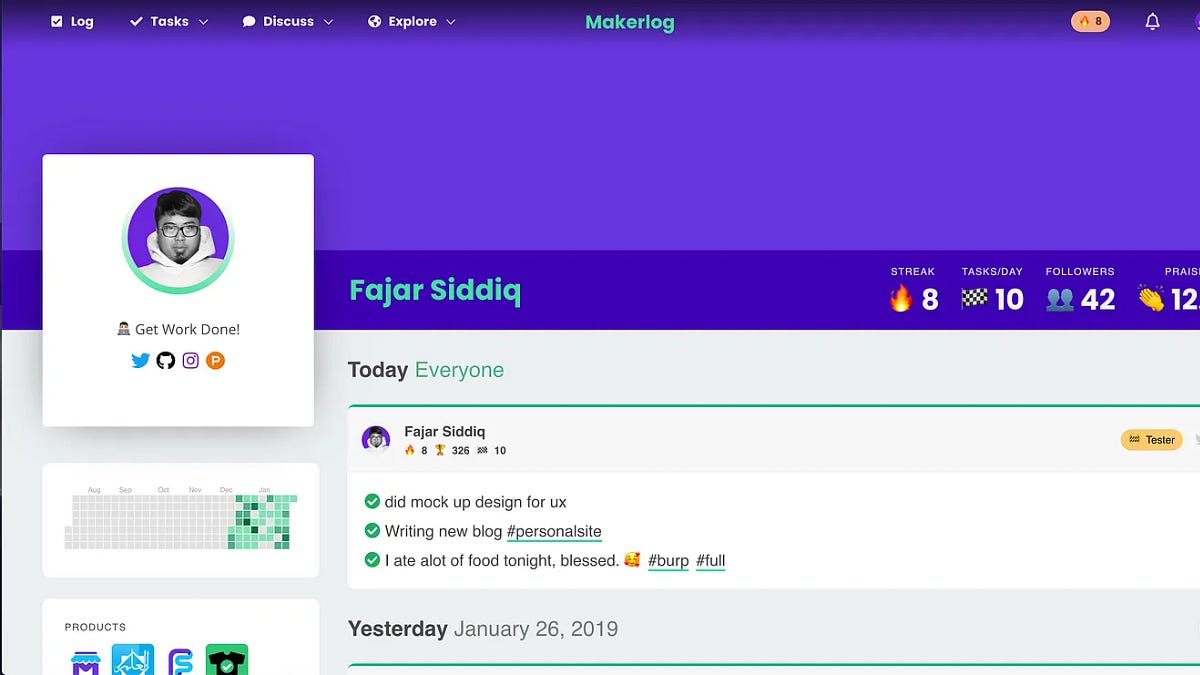Open the Log page in navbar

(x=72, y=21)
